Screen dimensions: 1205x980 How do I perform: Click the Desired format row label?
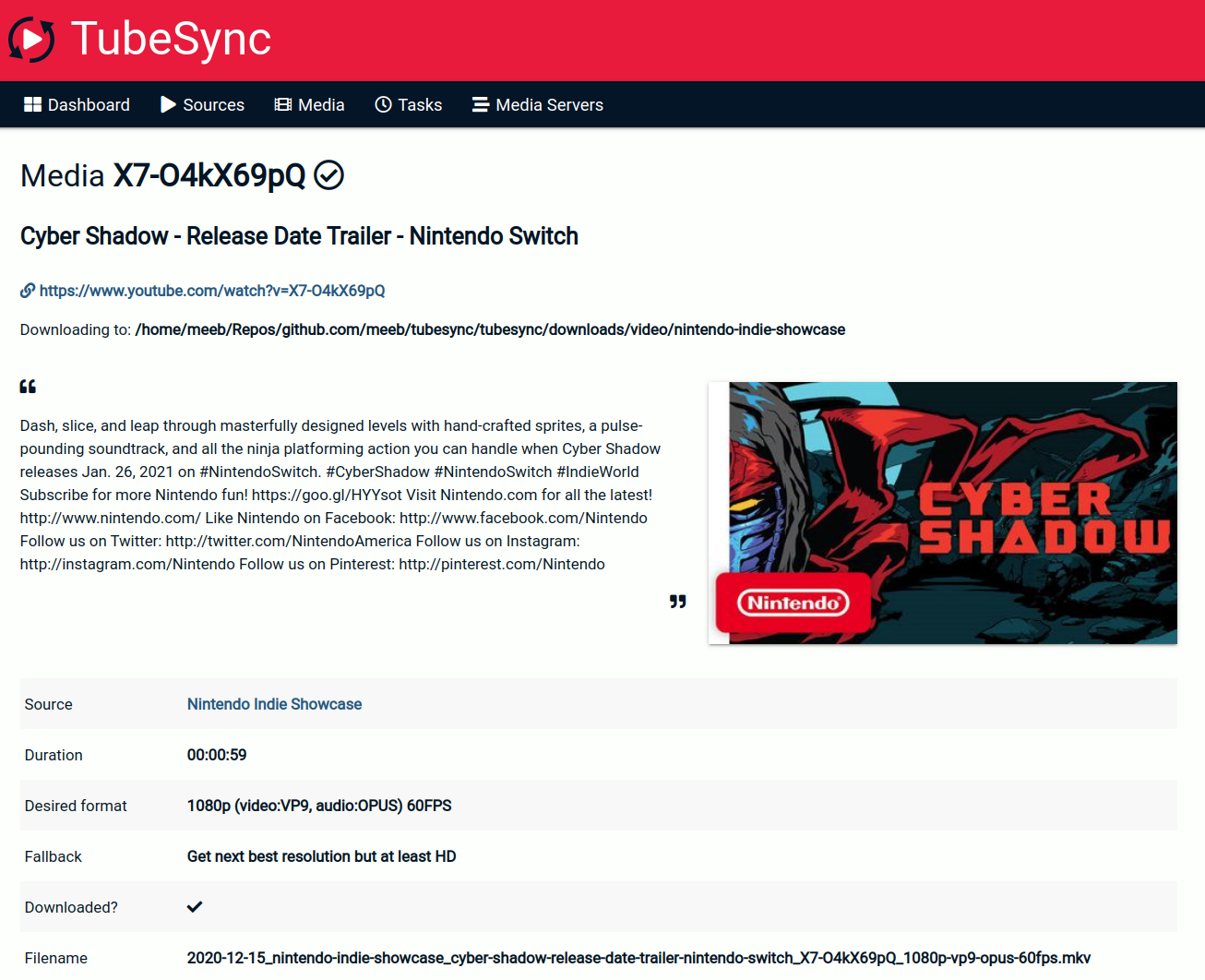pyautogui.click(x=76, y=806)
